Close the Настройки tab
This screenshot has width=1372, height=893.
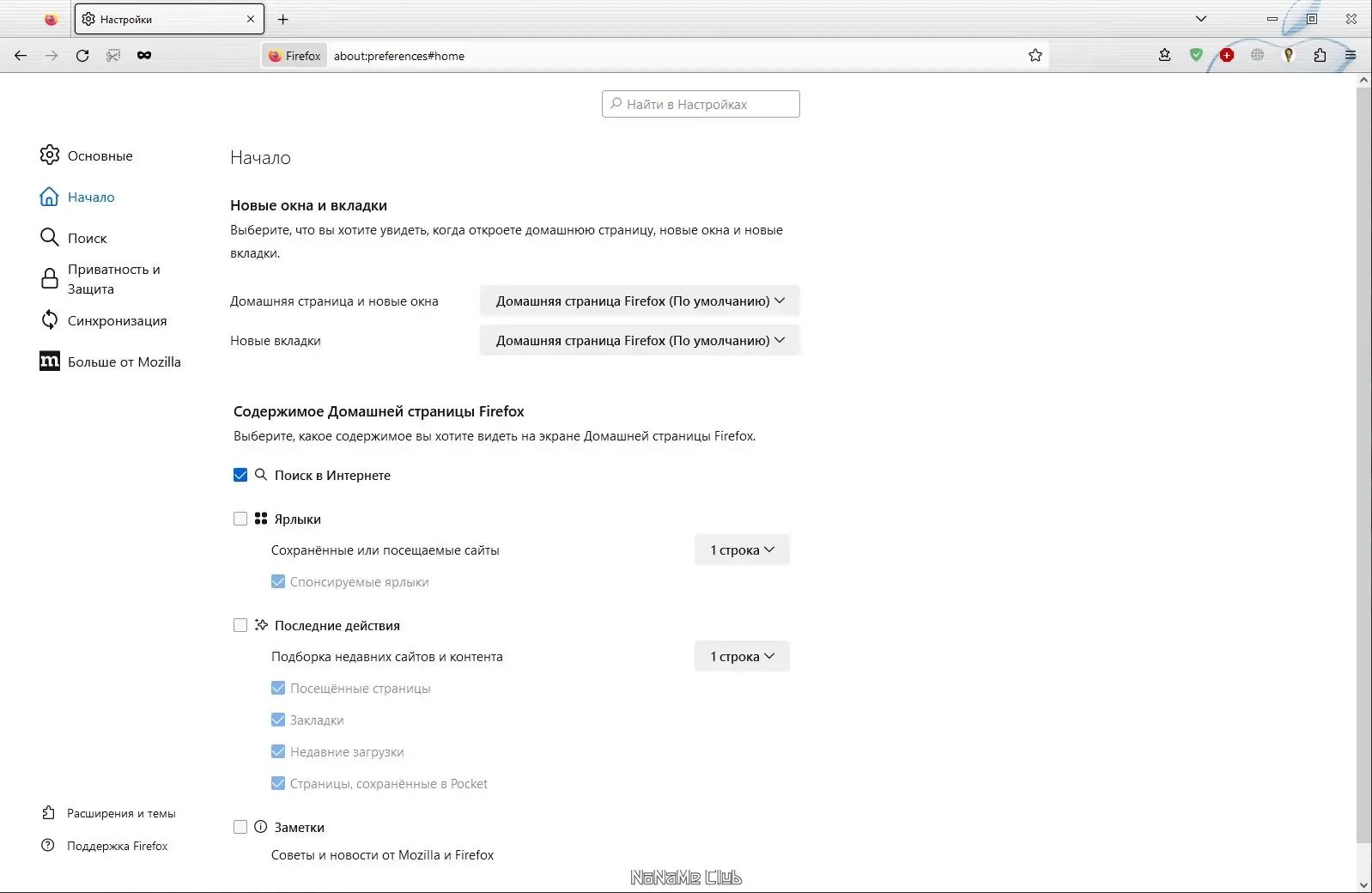251,19
